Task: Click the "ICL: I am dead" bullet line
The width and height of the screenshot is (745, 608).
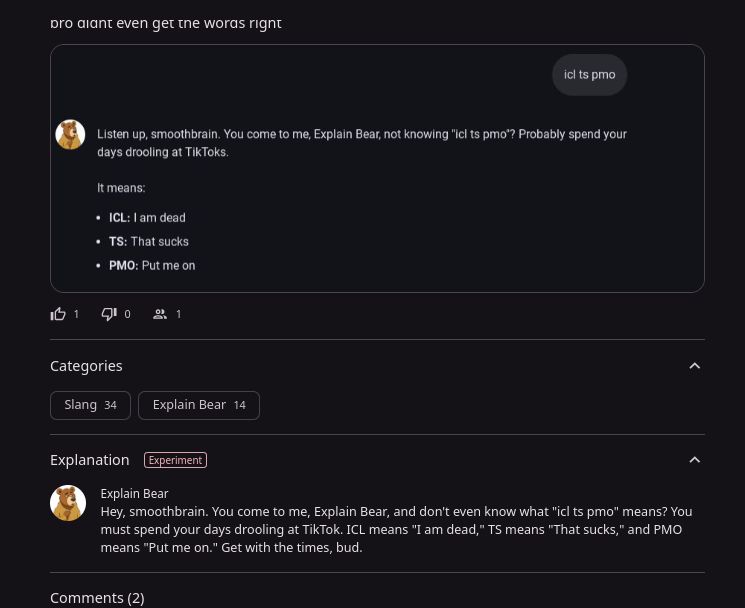Action: (147, 217)
